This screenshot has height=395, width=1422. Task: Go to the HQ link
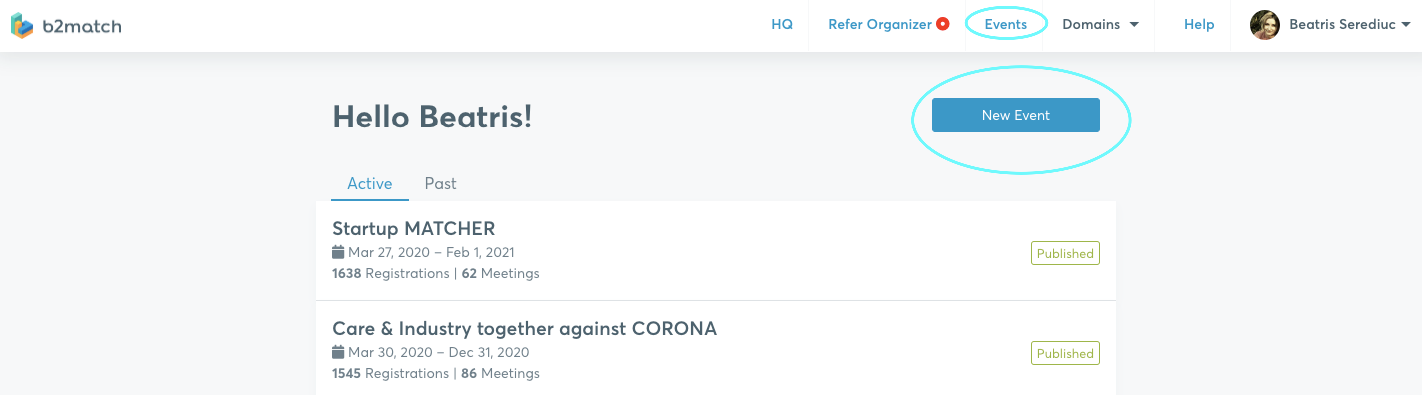point(782,25)
